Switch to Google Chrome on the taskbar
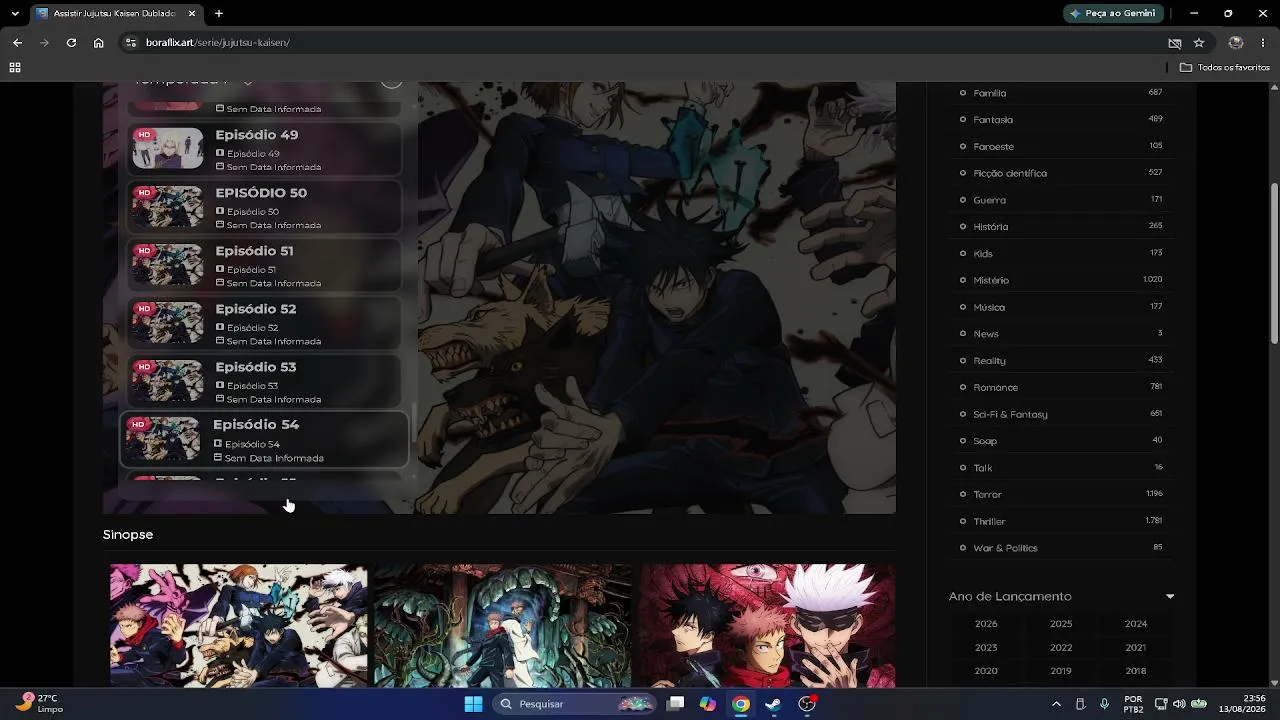1280x720 pixels. pyautogui.click(x=741, y=704)
